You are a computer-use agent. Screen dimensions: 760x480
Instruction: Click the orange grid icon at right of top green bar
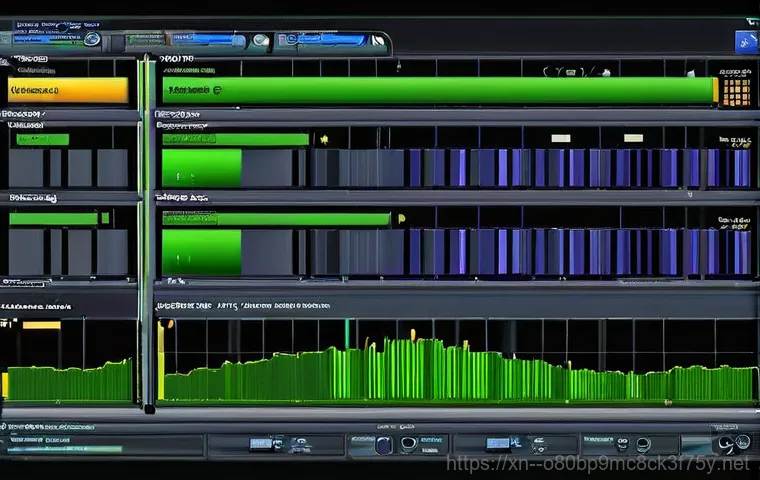click(735, 92)
